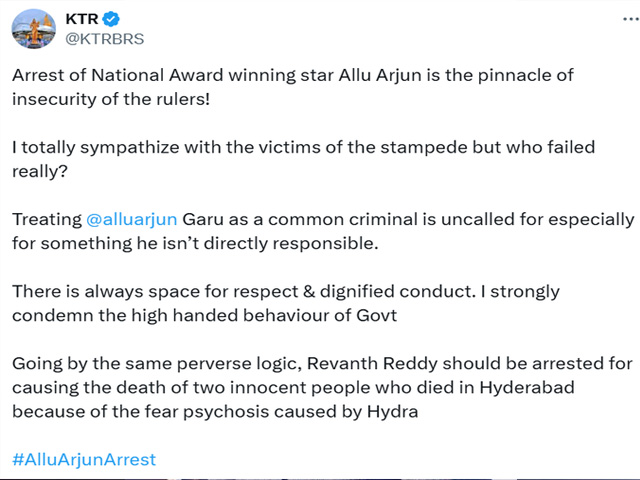This screenshot has height=480, width=640.
Task: Click the word "Hyderabad" in the tweet text
Action: 527,387
